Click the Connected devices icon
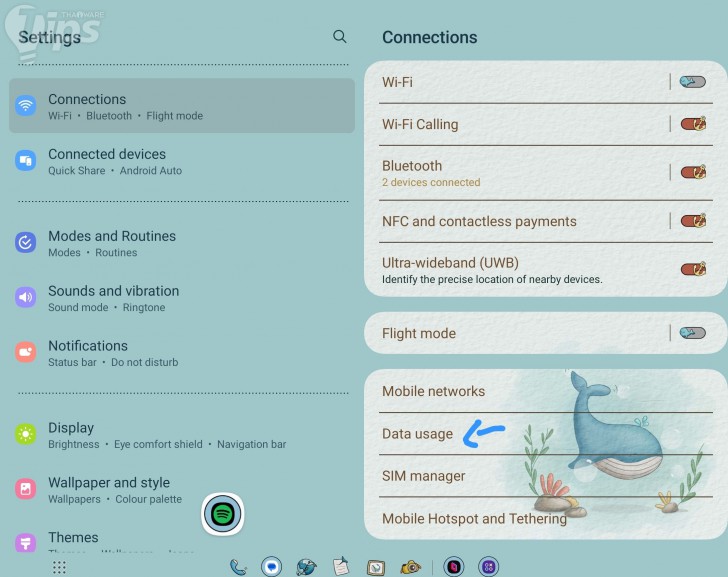 tap(26, 161)
